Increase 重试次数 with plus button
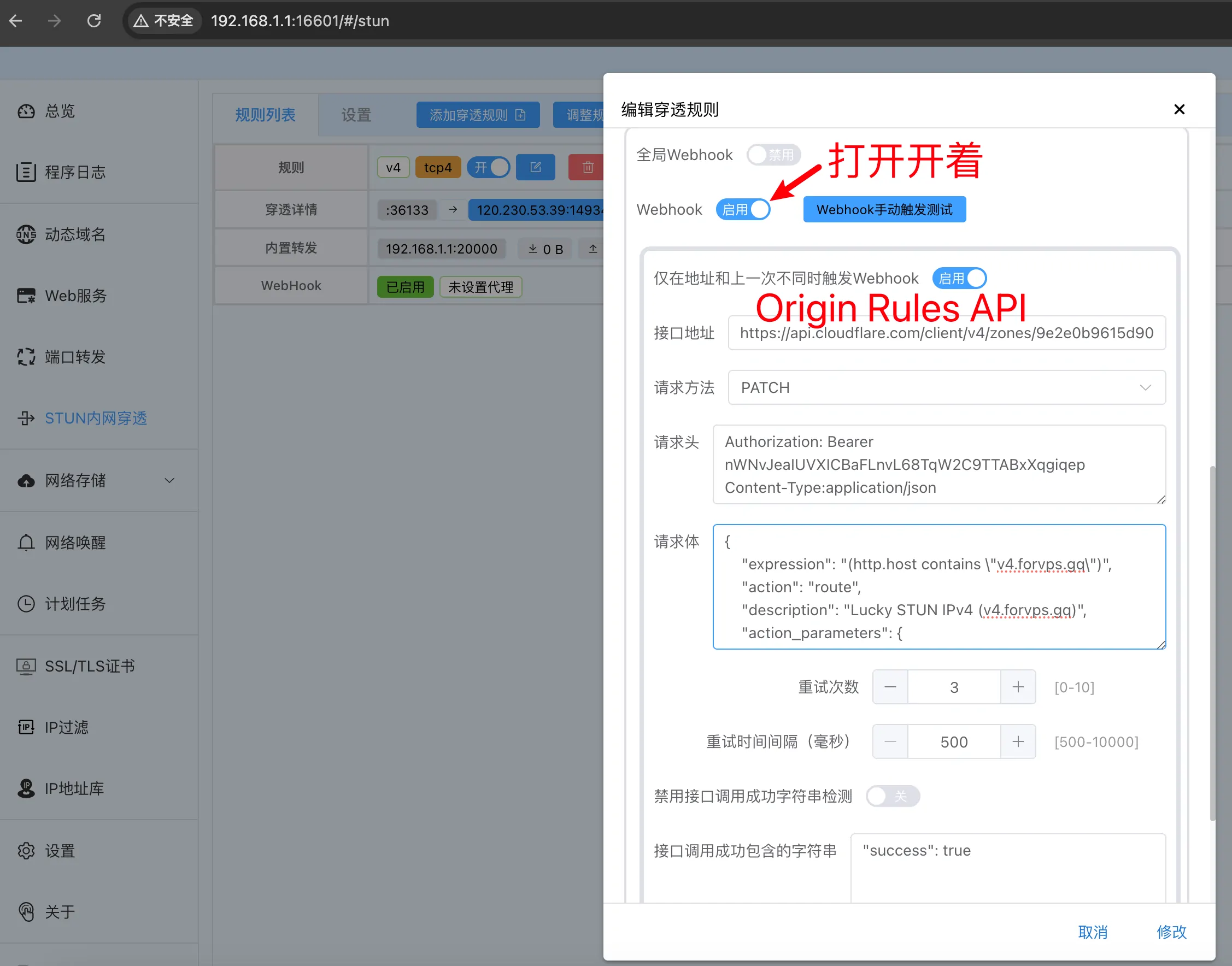The width and height of the screenshot is (1232, 966). click(1018, 687)
